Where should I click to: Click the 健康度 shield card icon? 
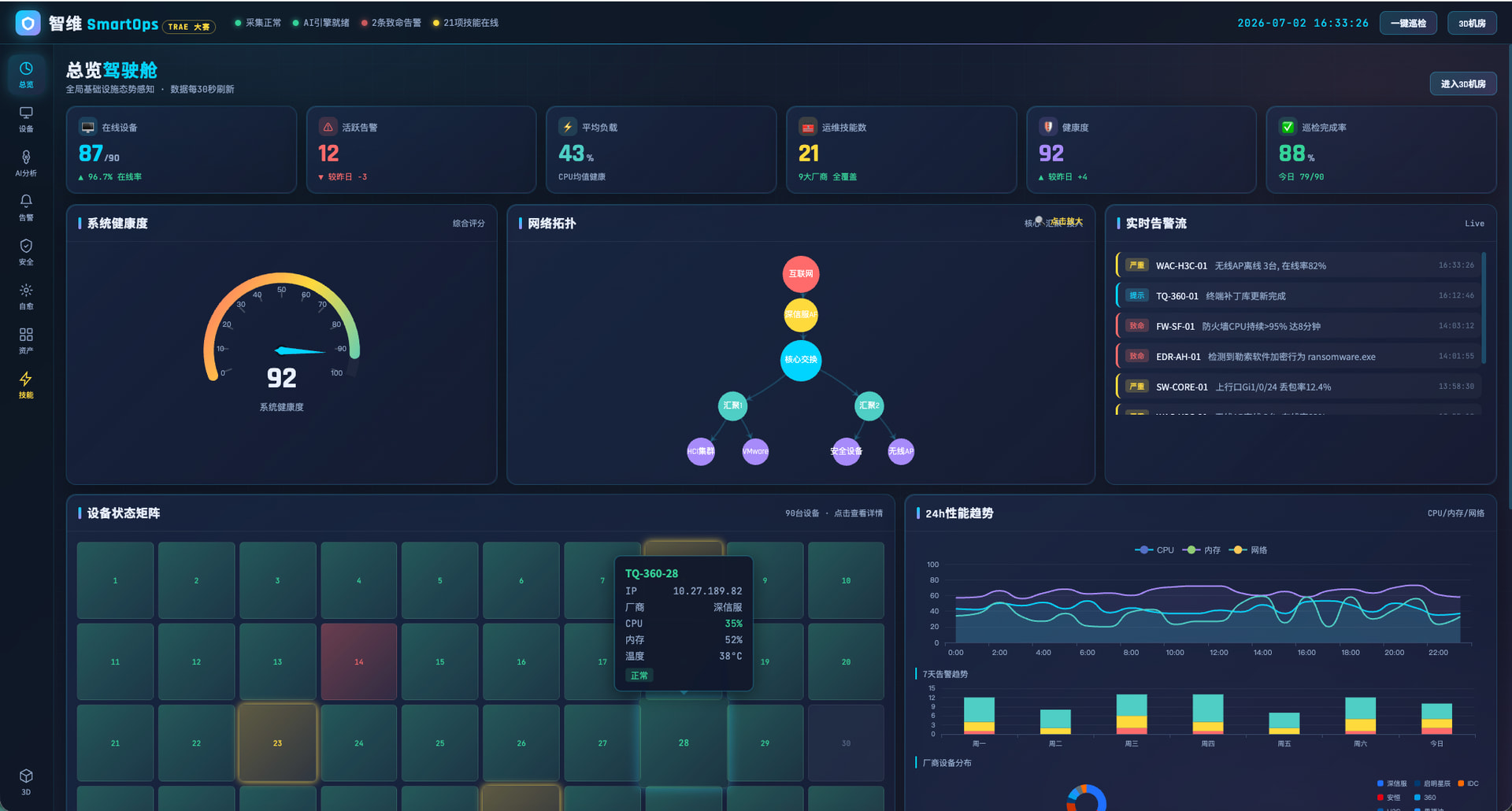coord(1048,127)
